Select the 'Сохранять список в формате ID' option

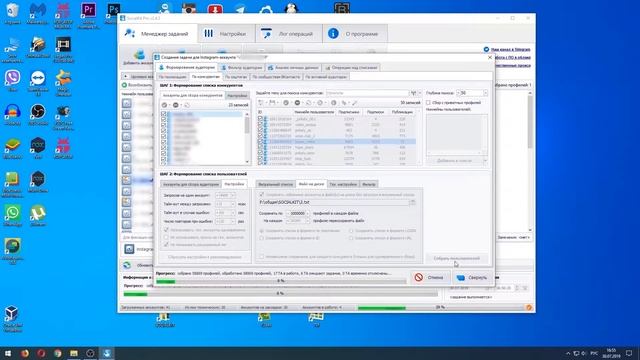[262, 238]
